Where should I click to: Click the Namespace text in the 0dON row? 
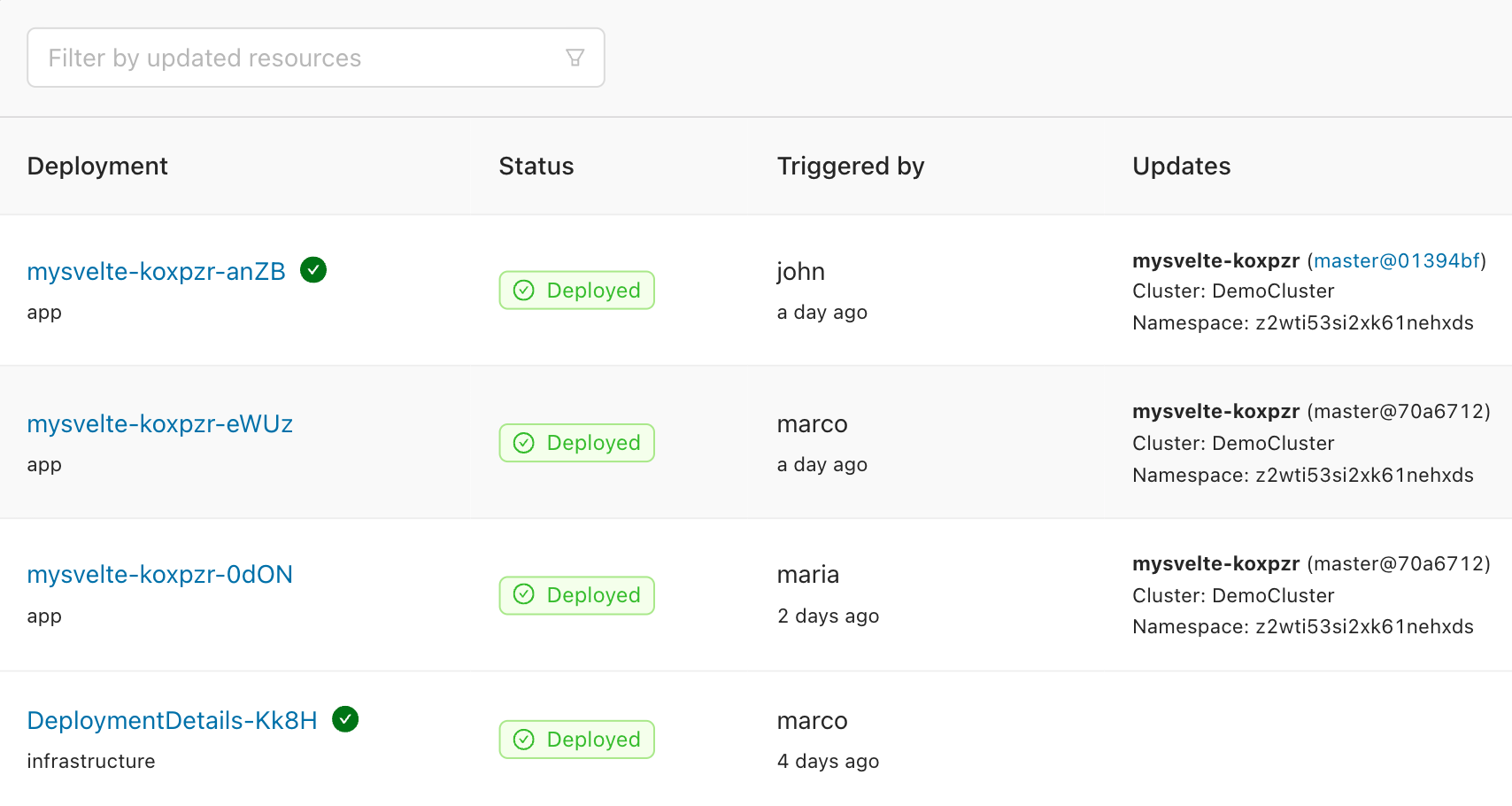tap(1303, 626)
